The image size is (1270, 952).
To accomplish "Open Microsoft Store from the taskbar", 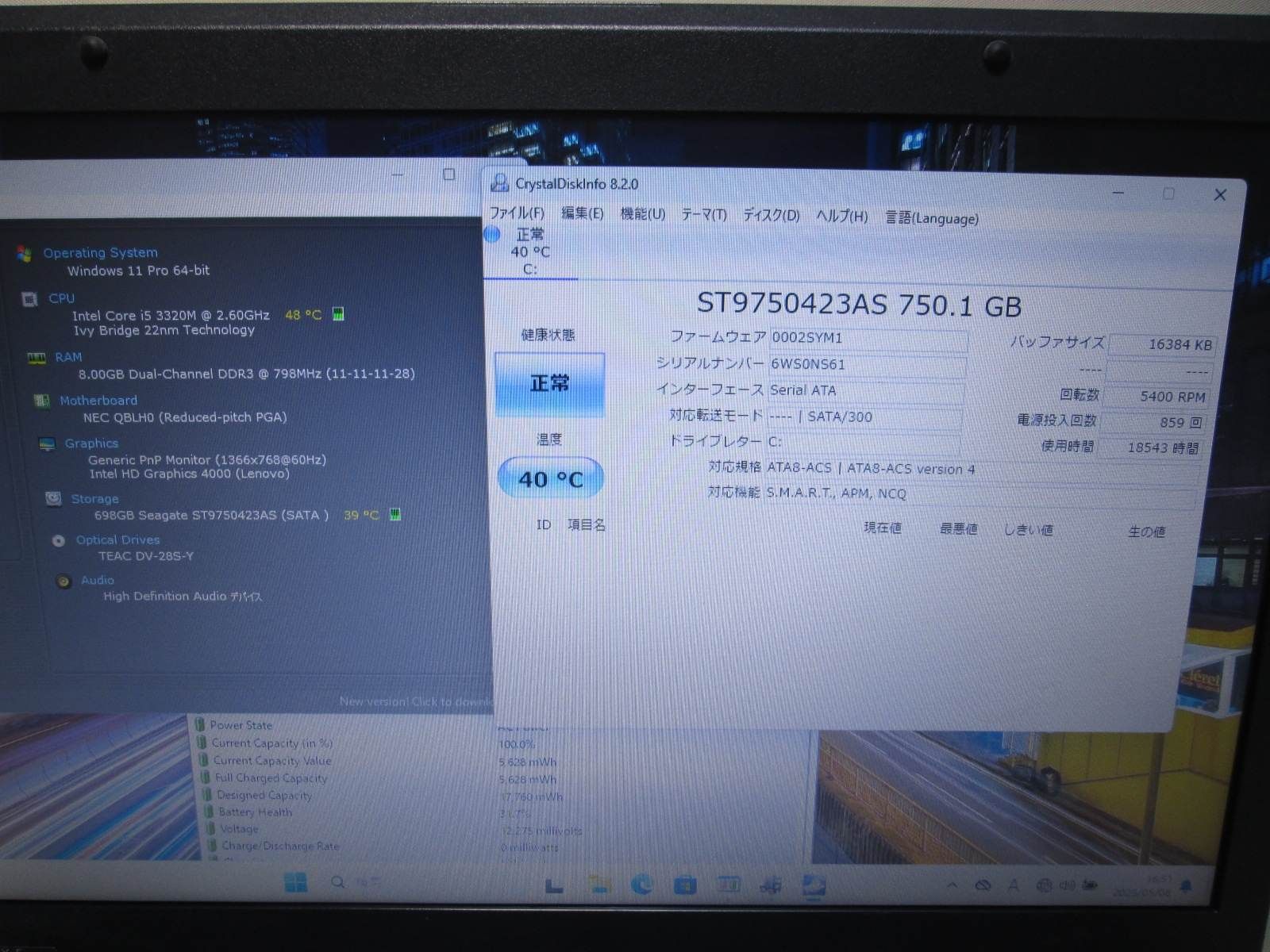I will (685, 885).
